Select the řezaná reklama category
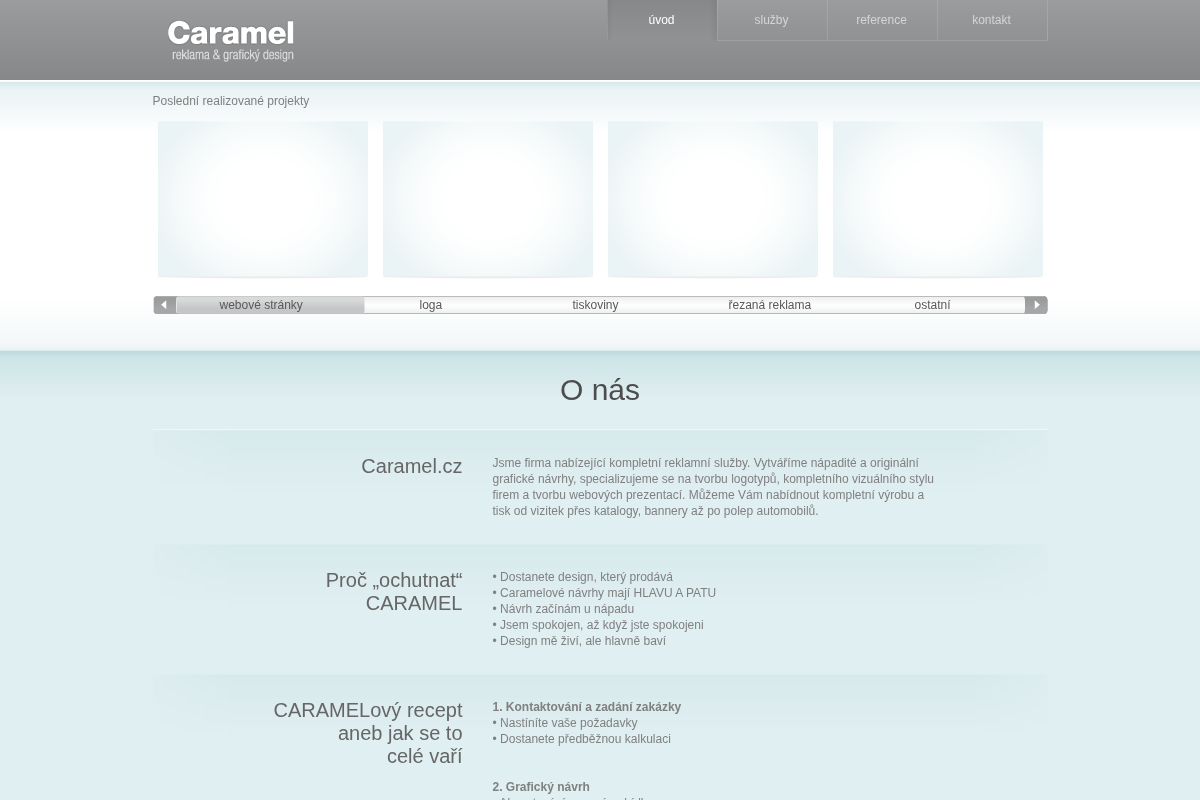This screenshot has height=800, width=1200. click(x=770, y=305)
